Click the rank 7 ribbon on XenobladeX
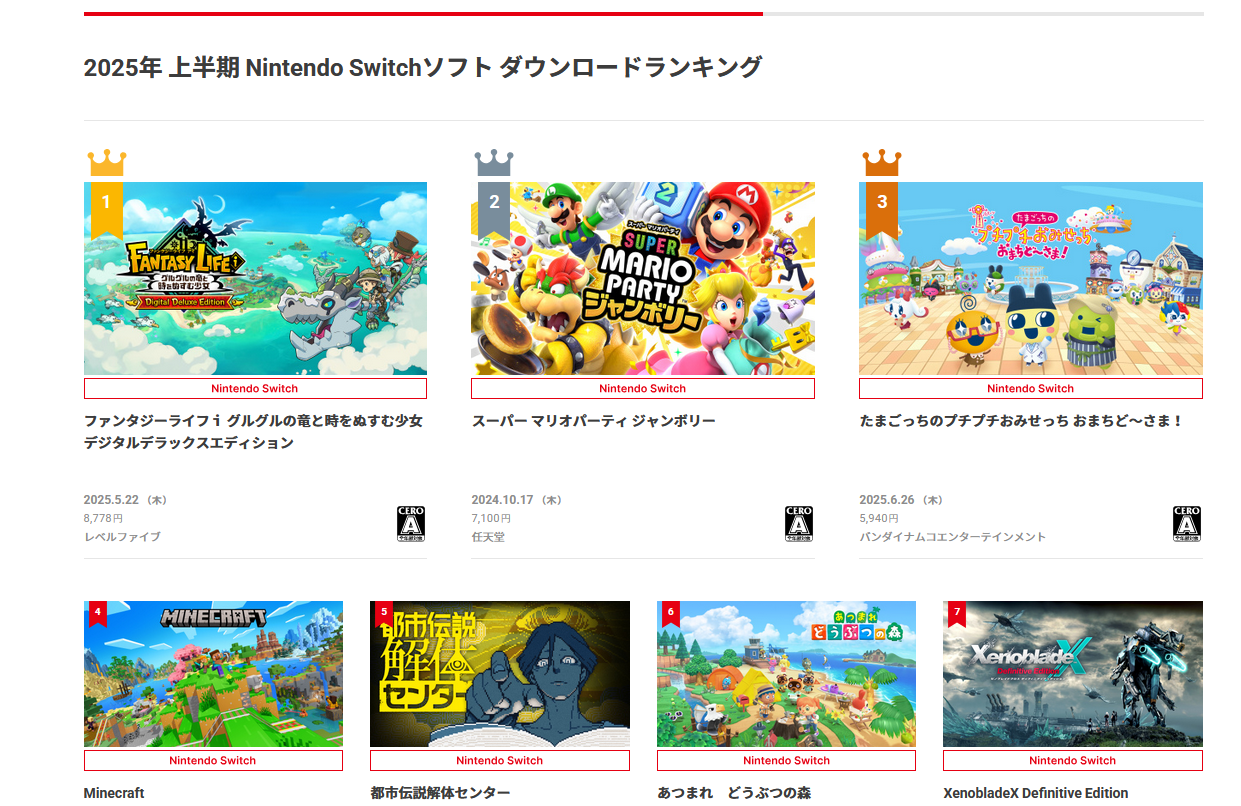 [x=957, y=614]
